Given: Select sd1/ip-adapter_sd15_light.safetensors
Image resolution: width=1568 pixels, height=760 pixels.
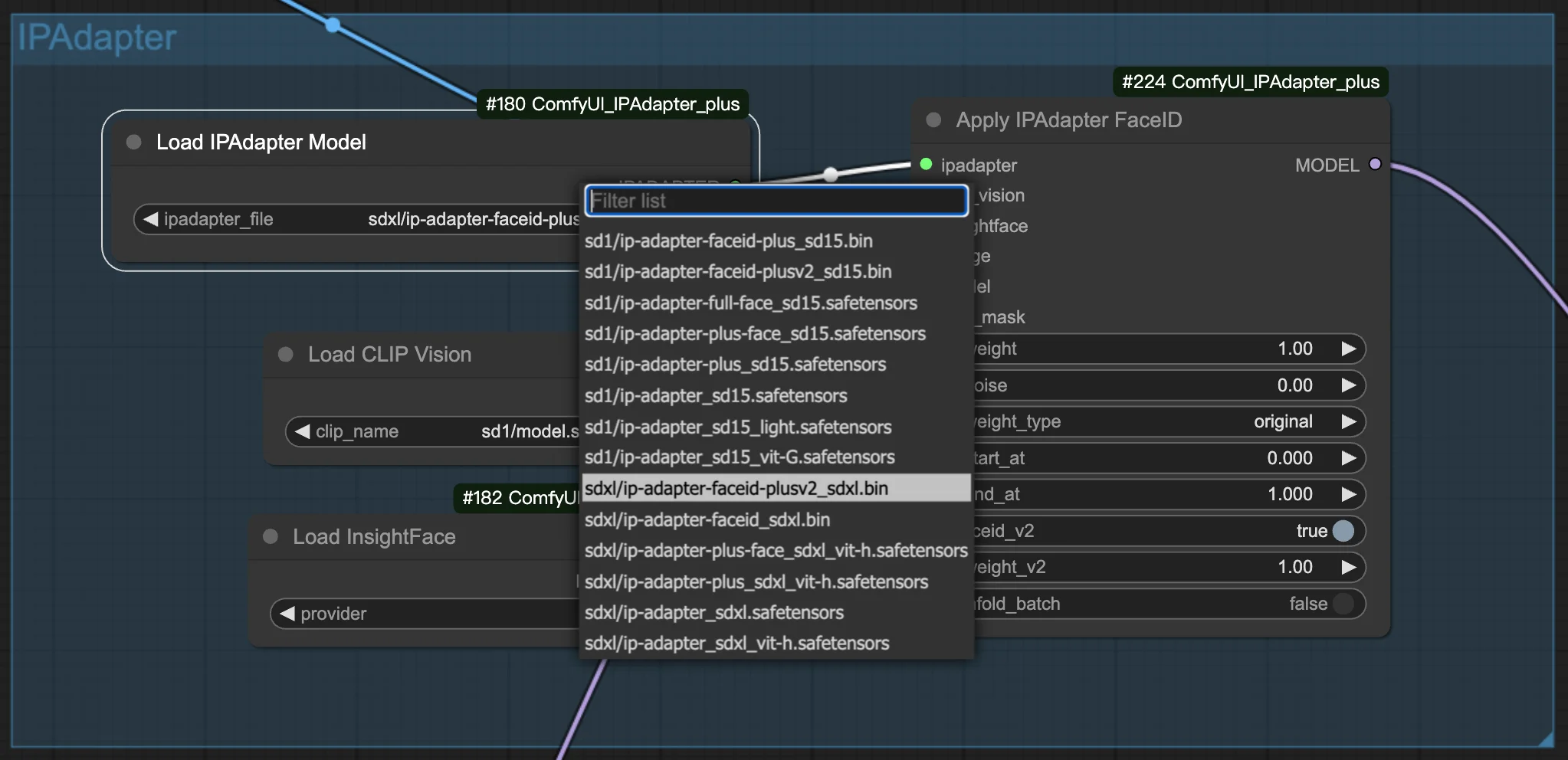Looking at the screenshot, I should point(776,427).
